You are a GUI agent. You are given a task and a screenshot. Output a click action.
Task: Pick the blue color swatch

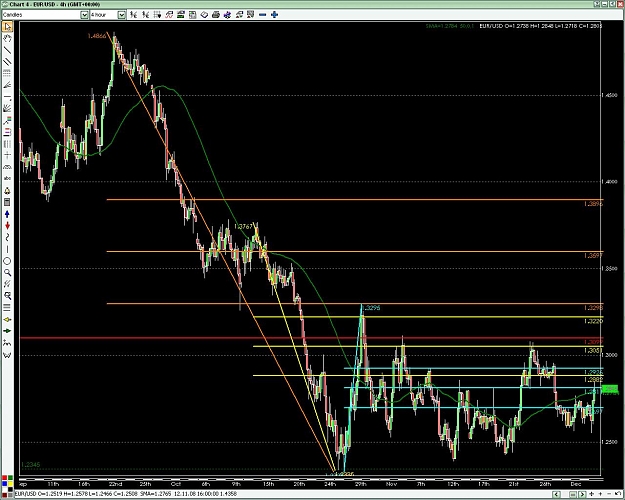pos(4,484)
